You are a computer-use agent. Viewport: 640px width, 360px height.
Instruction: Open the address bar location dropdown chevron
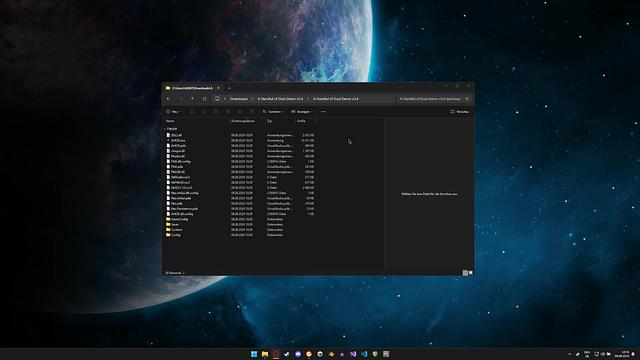(x=224, y=99)
